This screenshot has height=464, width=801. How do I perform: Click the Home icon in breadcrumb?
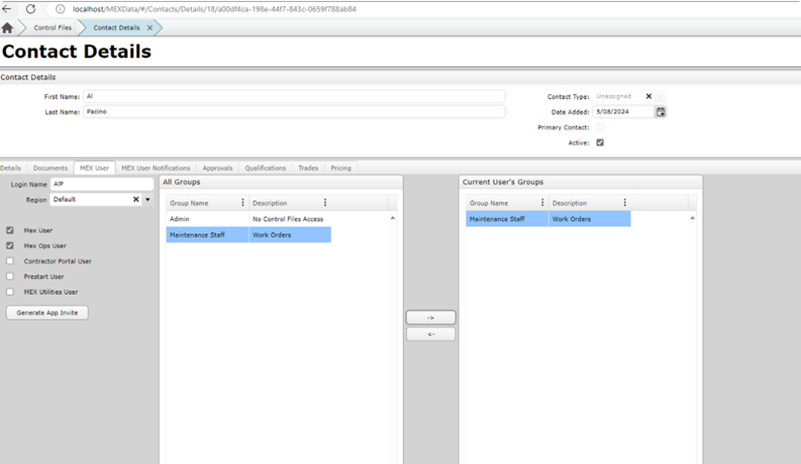[8, 28]
